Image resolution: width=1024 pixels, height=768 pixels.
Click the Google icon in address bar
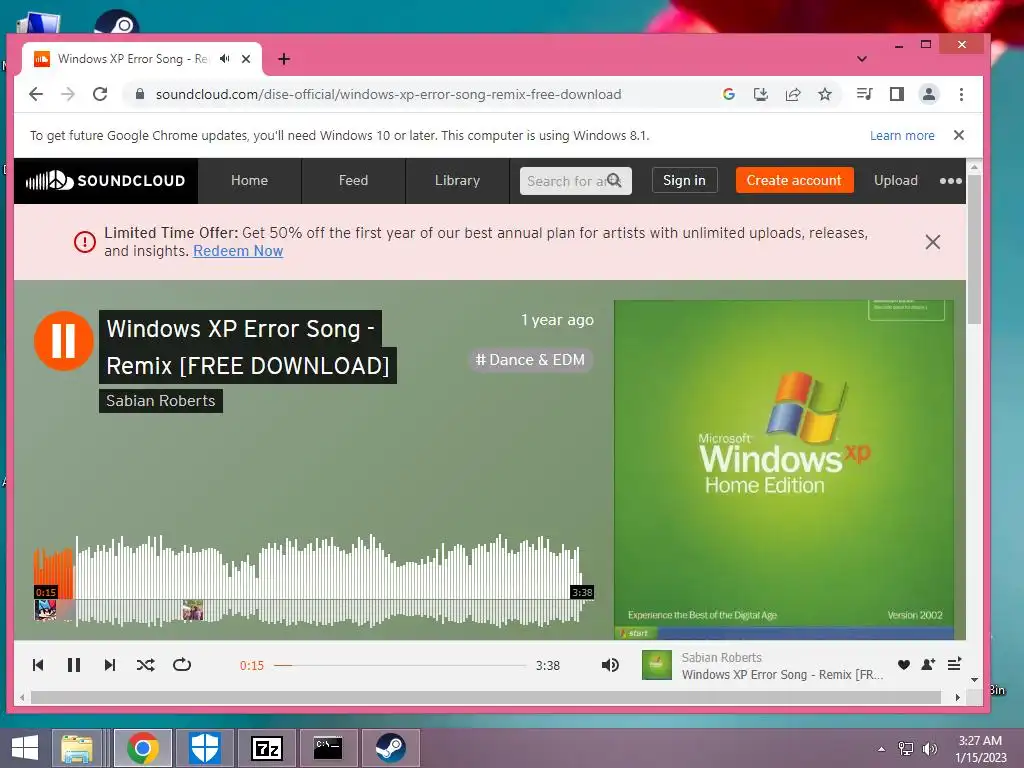coord(729,94)
